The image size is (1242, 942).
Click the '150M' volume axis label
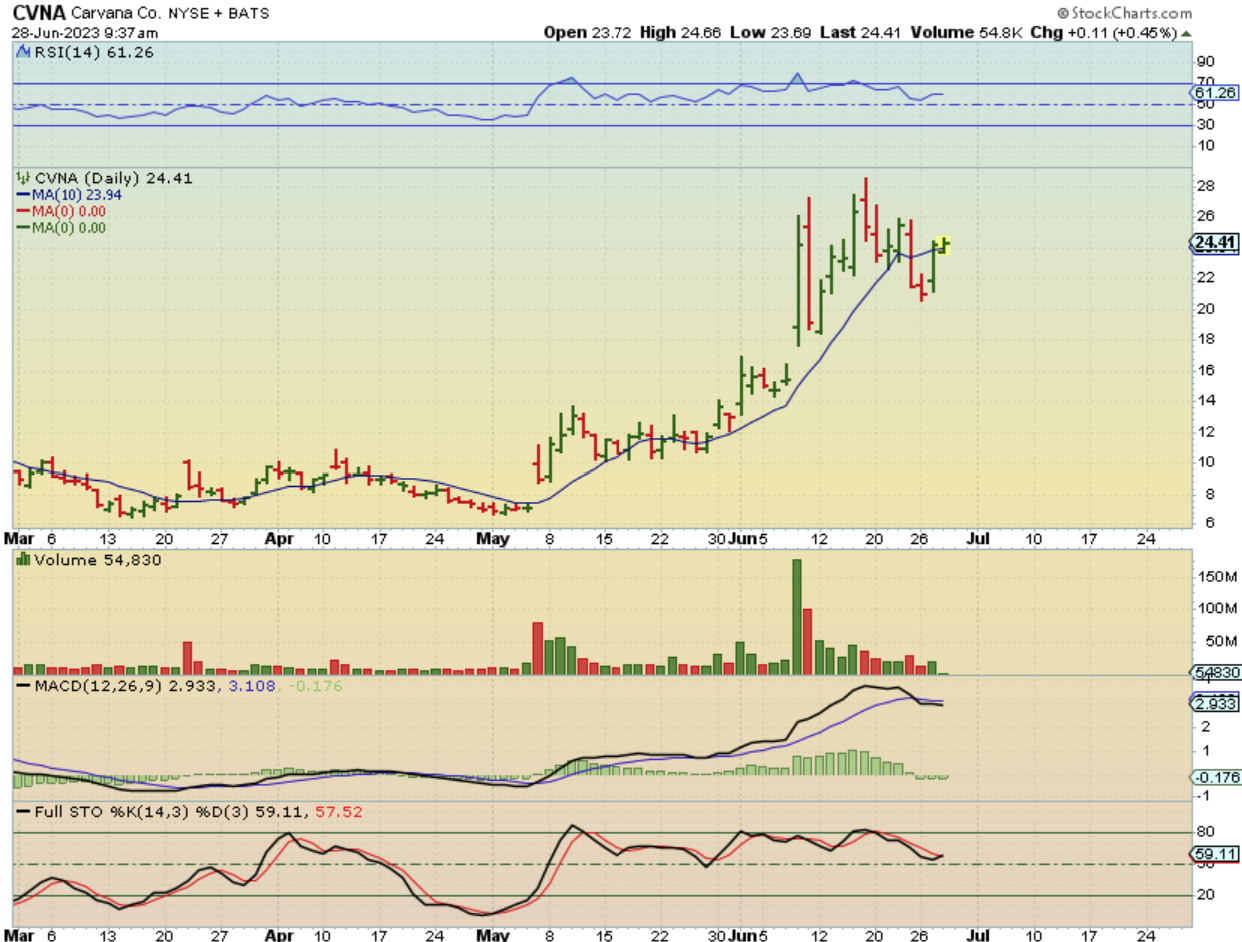tap(1218, 576)
